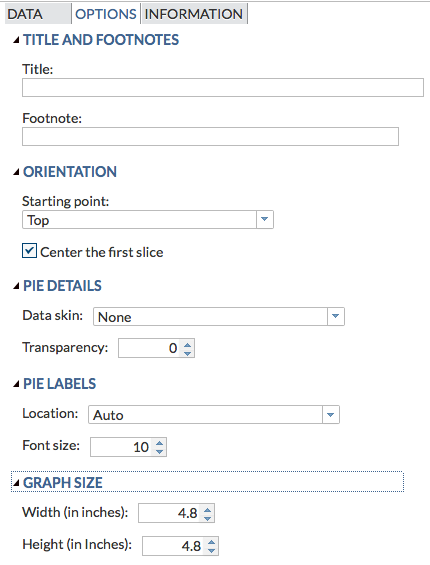Viewport: 430px width, 565px height.
Task: Decrease Transparency with the down arrow
Action: point(187,353)
